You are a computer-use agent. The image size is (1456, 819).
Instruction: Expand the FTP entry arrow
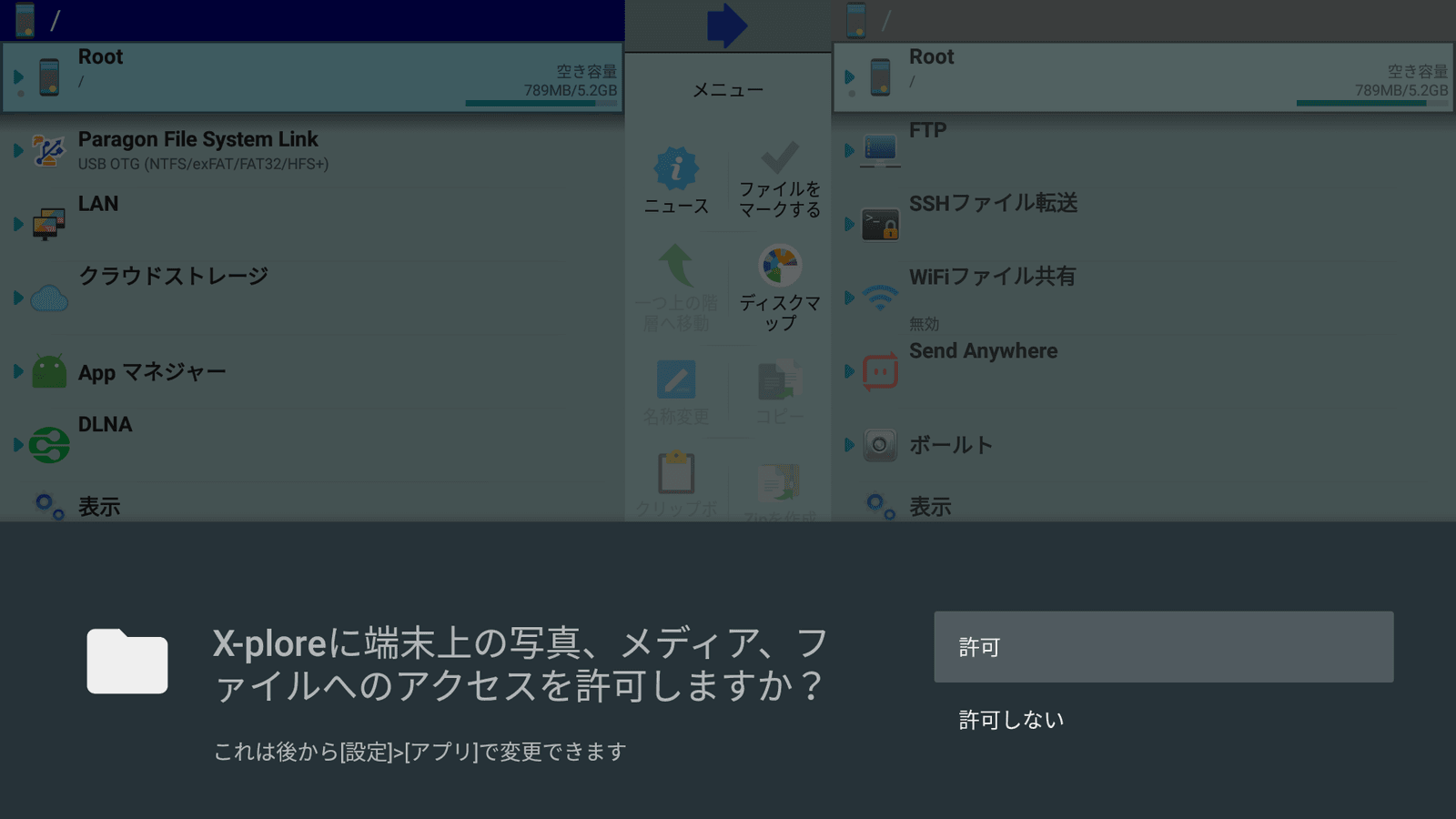pos(848,150)
